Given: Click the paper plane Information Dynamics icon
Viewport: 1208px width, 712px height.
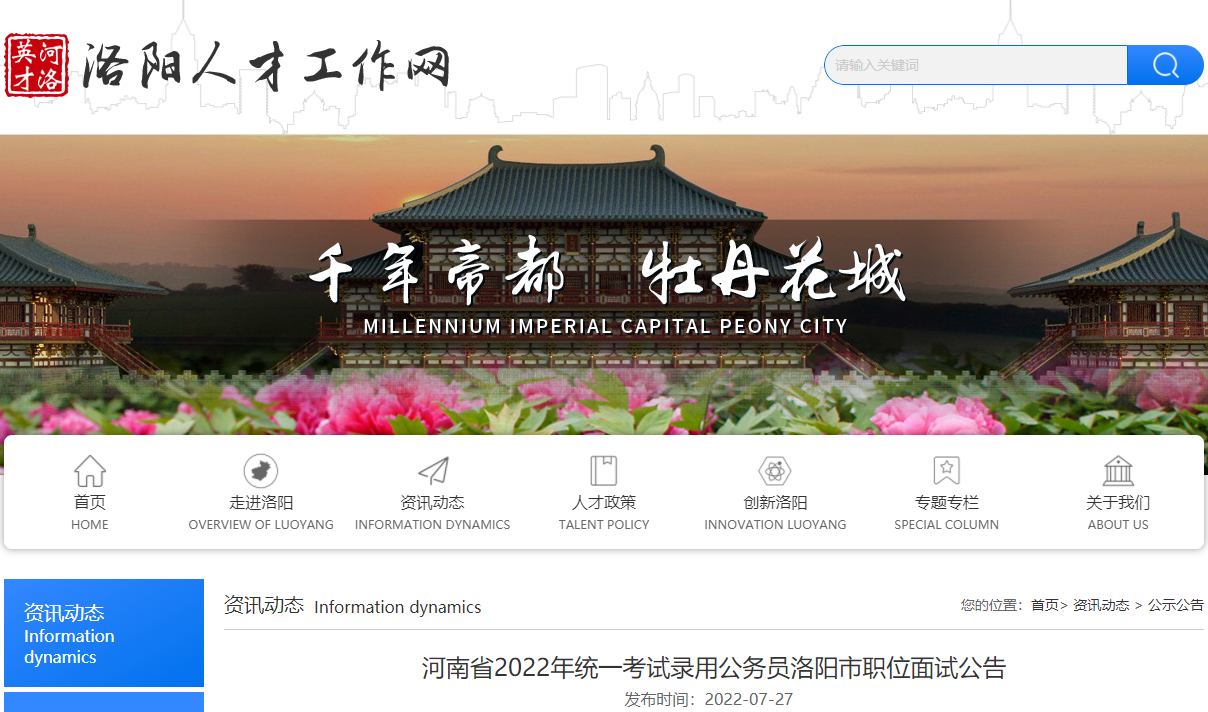Looking at the screenshot, I should pyautogui.click(x=433, y=471).
